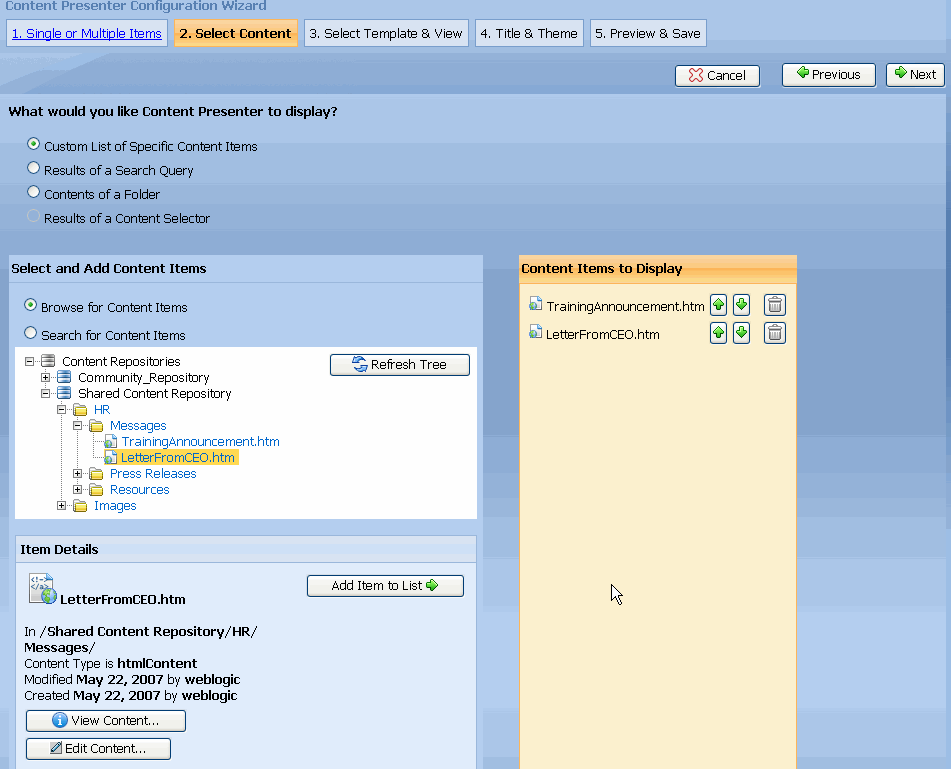
Task: Select Custom List of Specific Content Items
Action: point(33,144)
